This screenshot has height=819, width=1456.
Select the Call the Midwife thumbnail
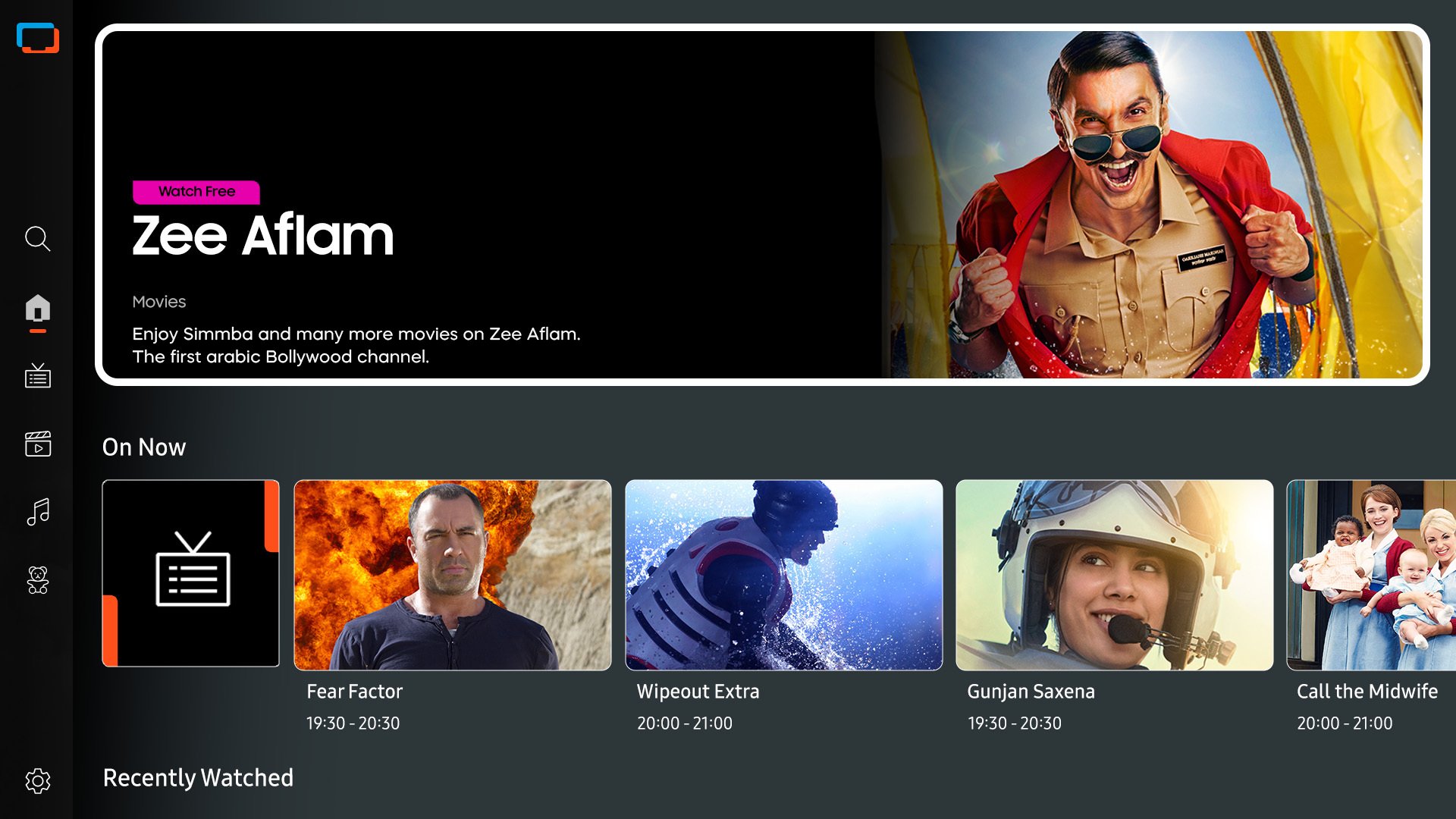[1371, 575]
